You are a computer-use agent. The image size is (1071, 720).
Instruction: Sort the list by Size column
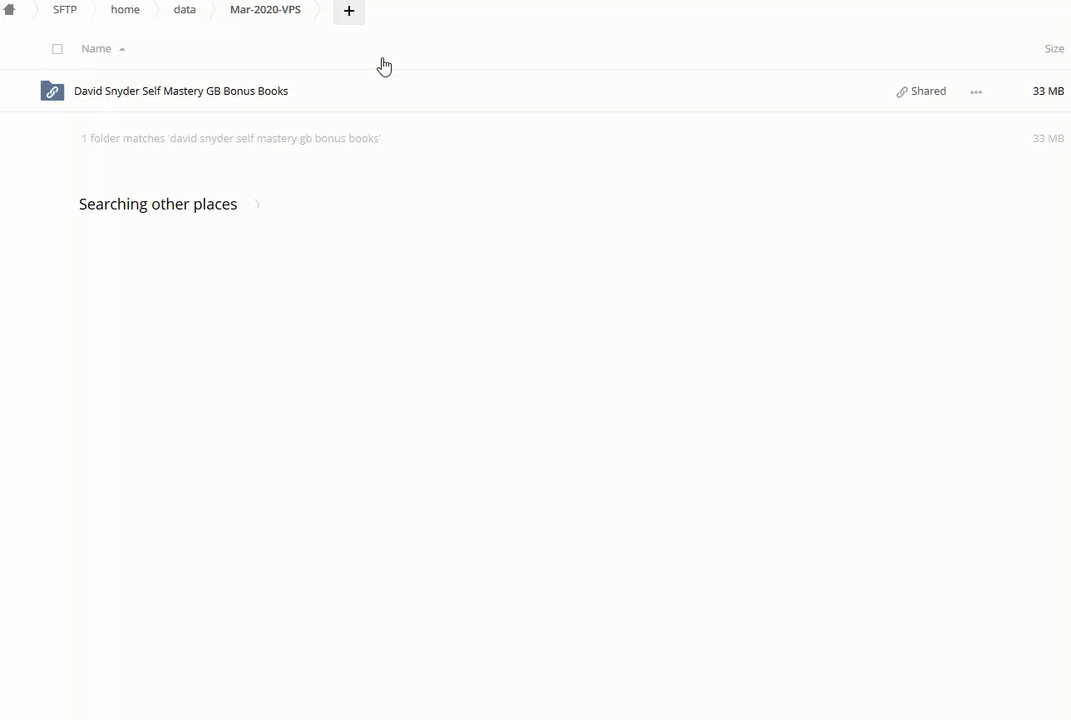[x=1054, y=49]
